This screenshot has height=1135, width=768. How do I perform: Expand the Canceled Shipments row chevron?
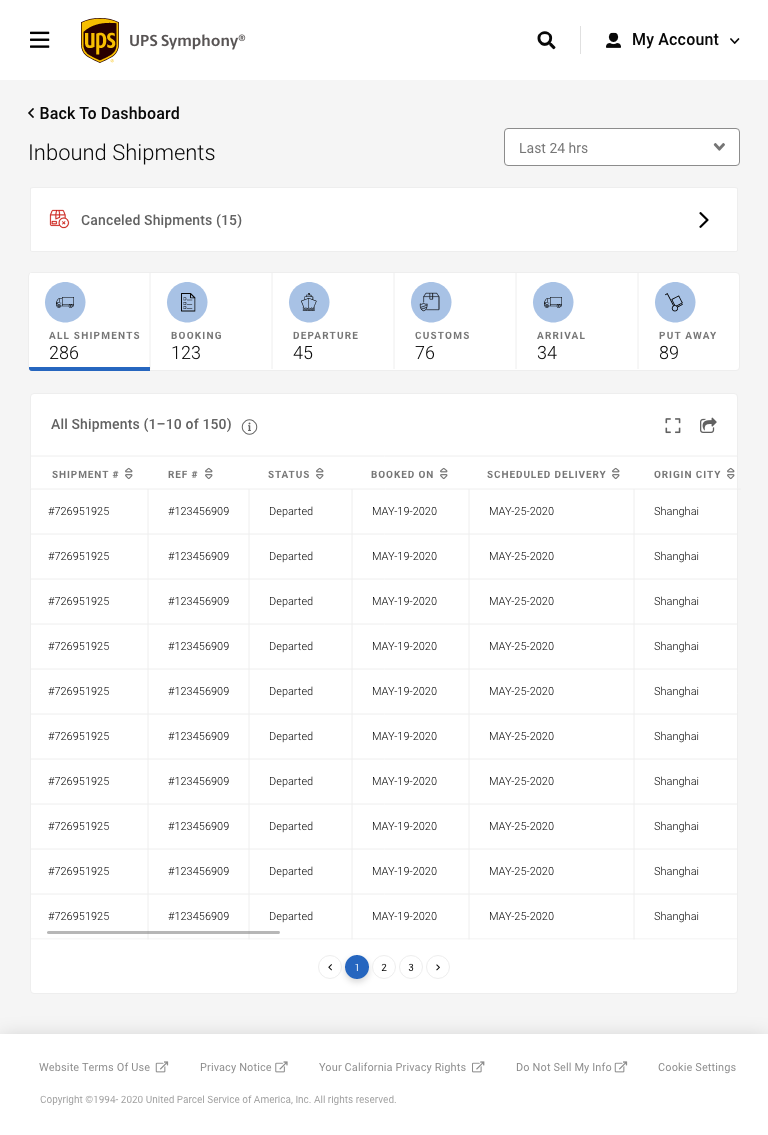(x=703, y=220)
